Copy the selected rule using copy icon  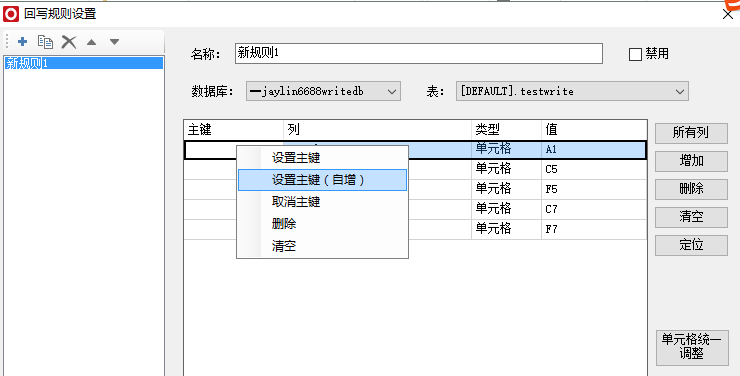(45, 42)
